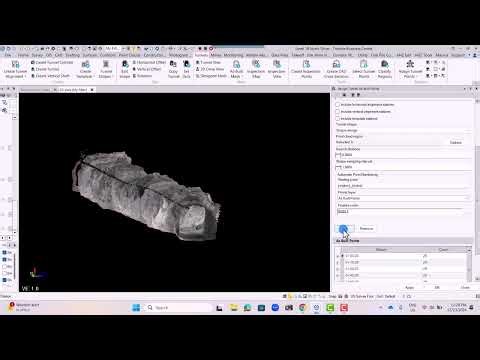Click the Starting point input field
This screenshot has width=480, height=360.
pyautogui.click(x=404, y=186)
